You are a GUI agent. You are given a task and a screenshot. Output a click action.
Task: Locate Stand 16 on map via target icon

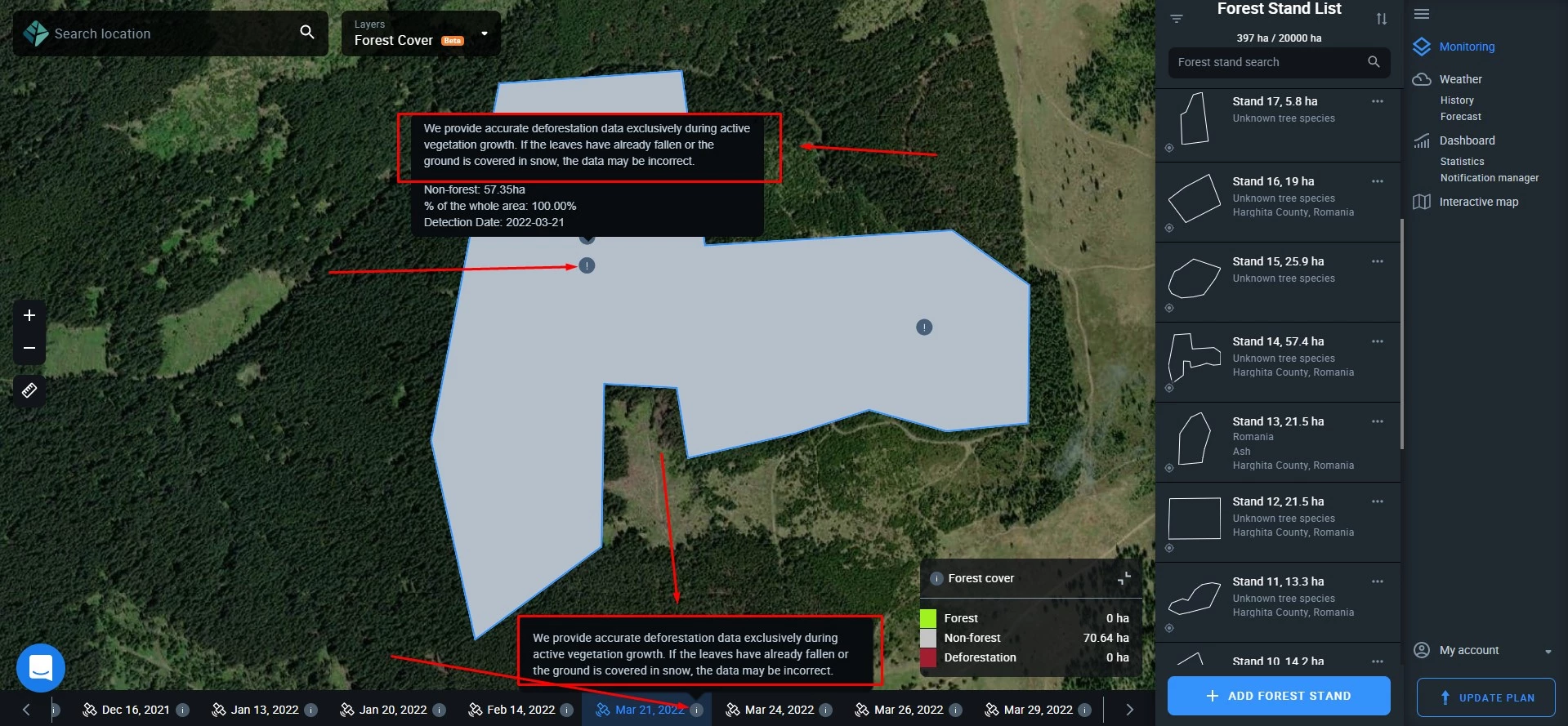pos(1169,228)
